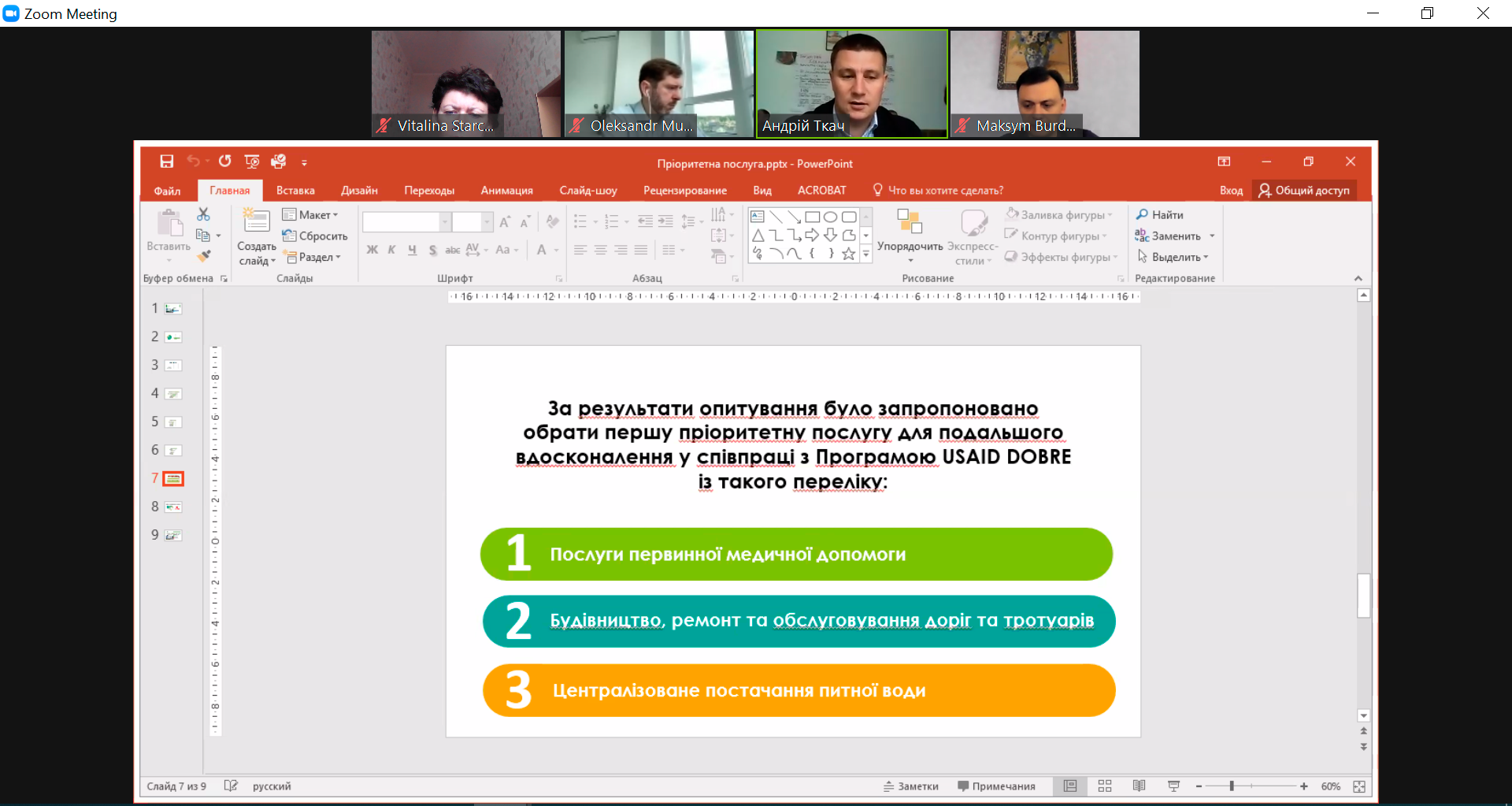Click the Общий доступ share button
Screen dimensions: 1512x806
click(1304, 191)
